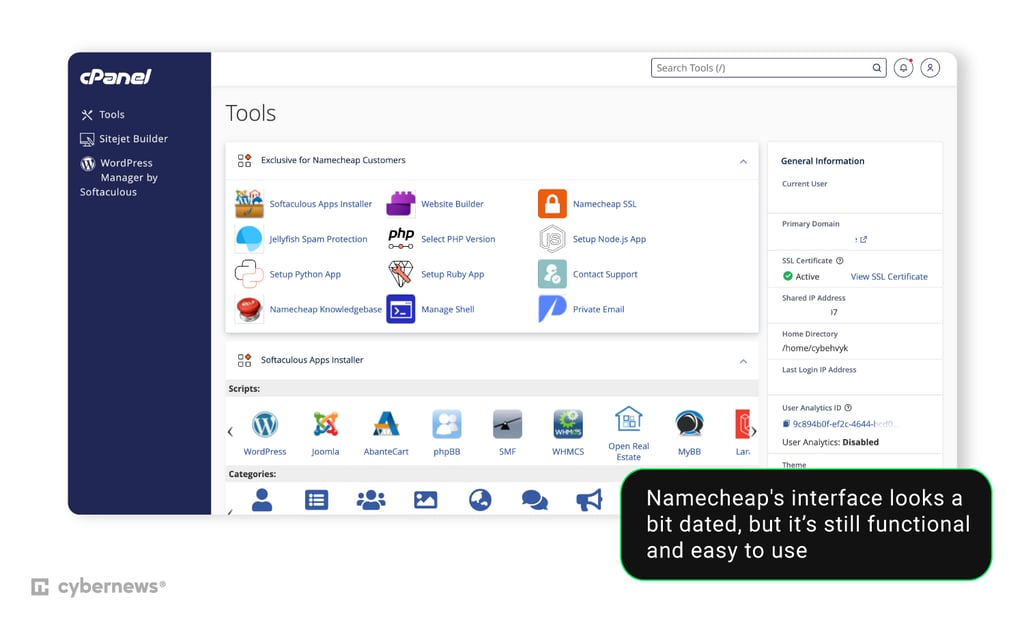Open the user account icon
This screenshot has width=1024, height=623.
(x=930, y=68)
